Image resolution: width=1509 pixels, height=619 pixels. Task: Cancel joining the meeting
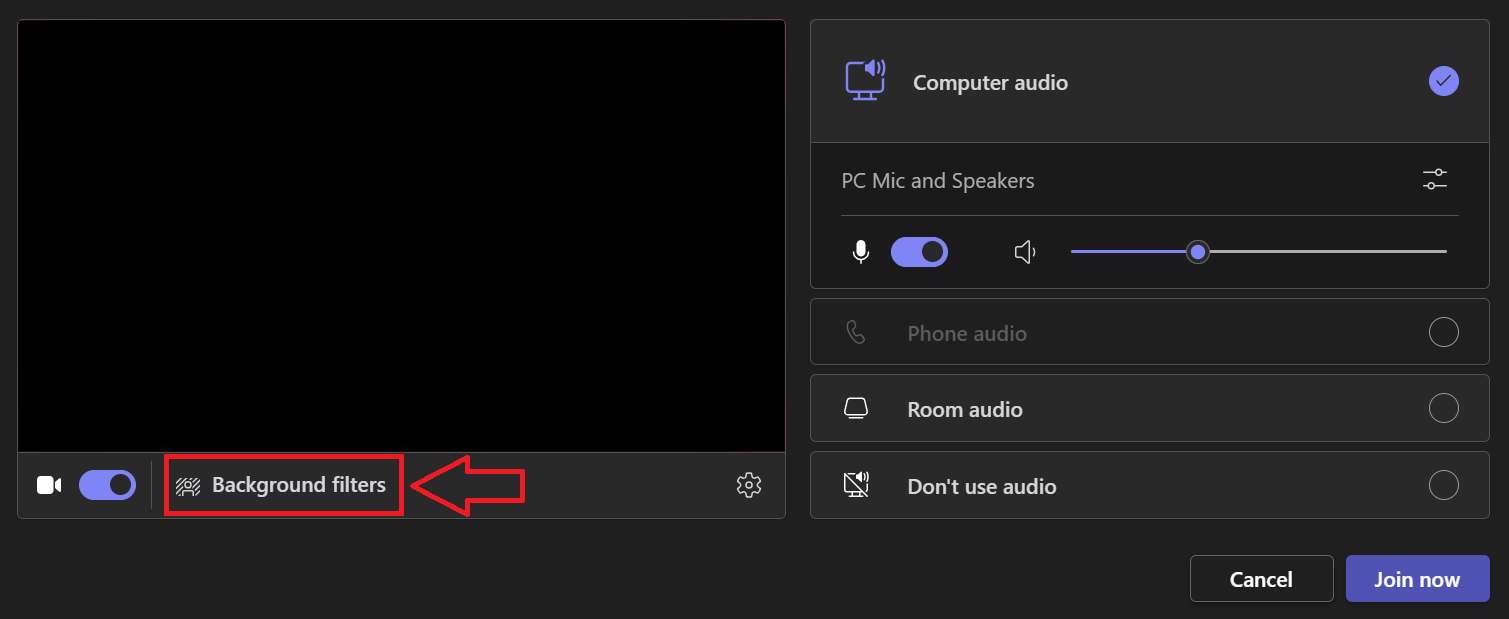pyautogui.click(x=1261, y=579)
